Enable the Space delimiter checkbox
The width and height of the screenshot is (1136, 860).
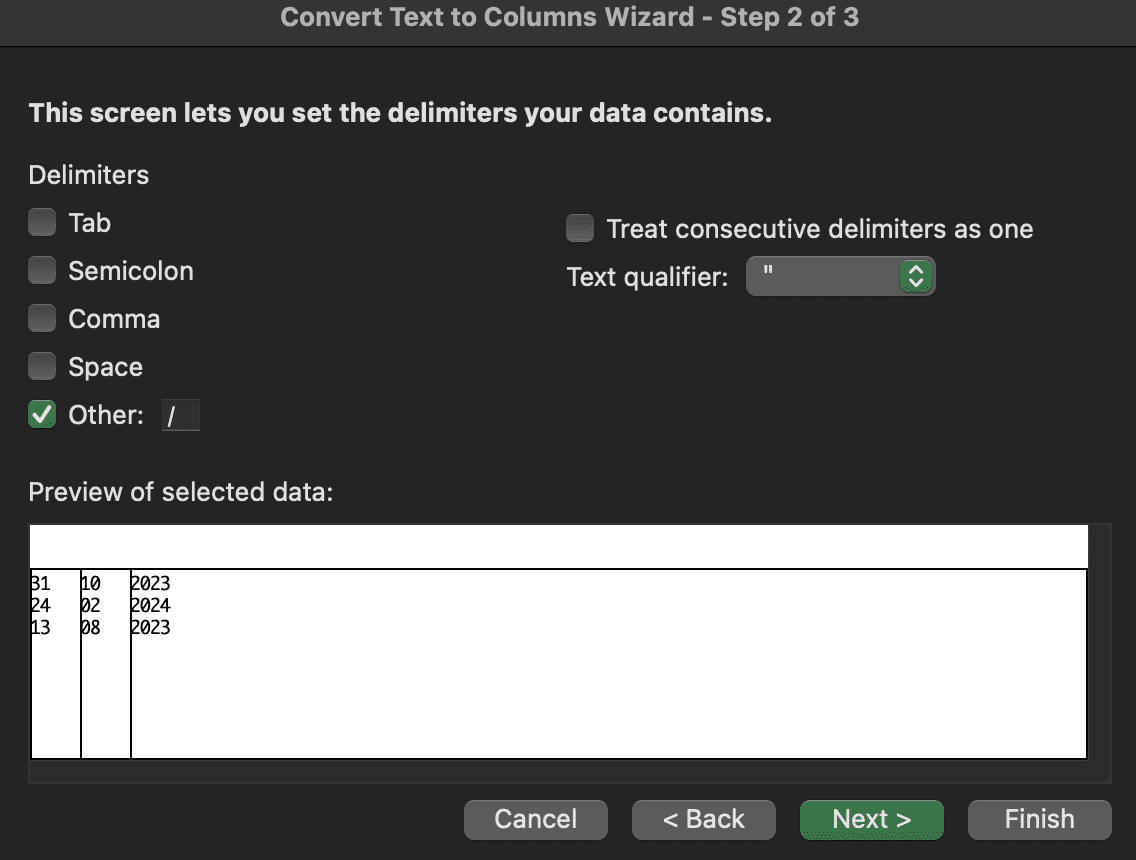pyautogui.click(x=42, y=367)
